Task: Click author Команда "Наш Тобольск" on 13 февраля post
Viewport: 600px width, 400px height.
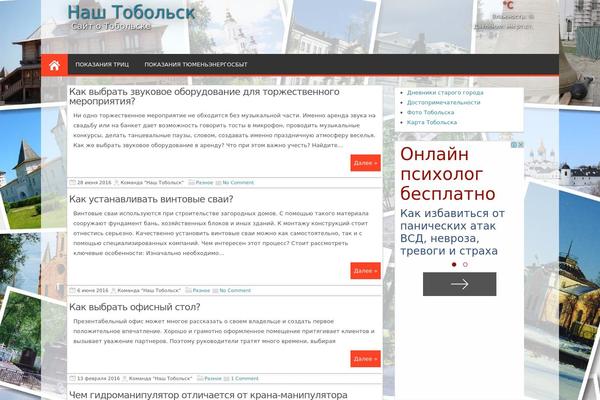Action: (x=161, y=379)
